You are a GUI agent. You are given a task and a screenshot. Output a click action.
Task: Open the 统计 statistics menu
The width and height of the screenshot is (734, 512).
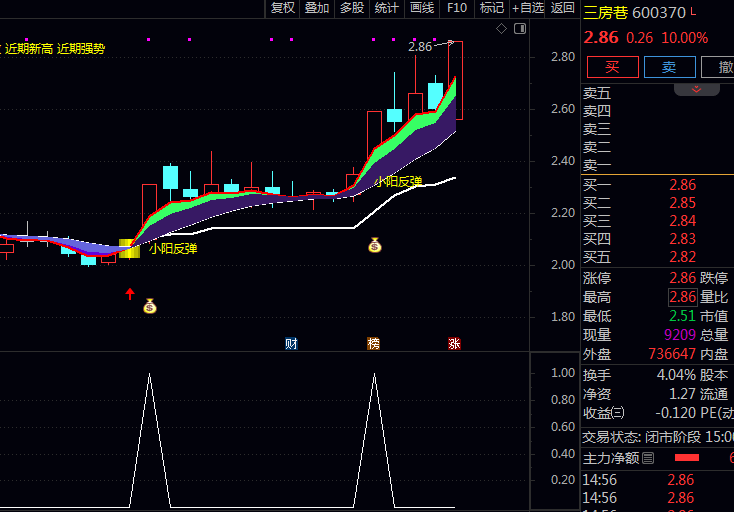coord(386,8)
